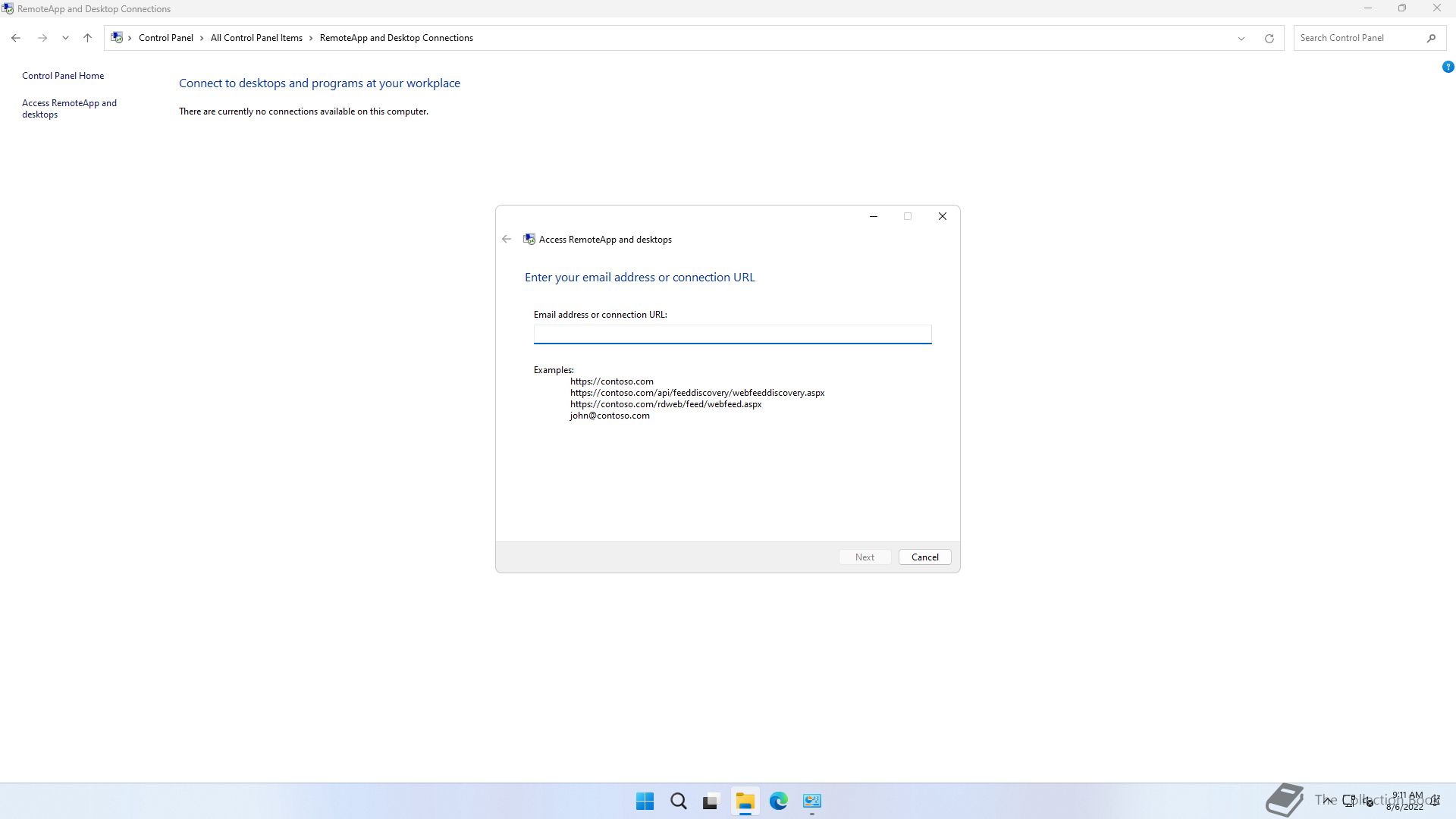Click the back arrow in the wizard dialog
1456x819 pixels.
click(507, 239)
